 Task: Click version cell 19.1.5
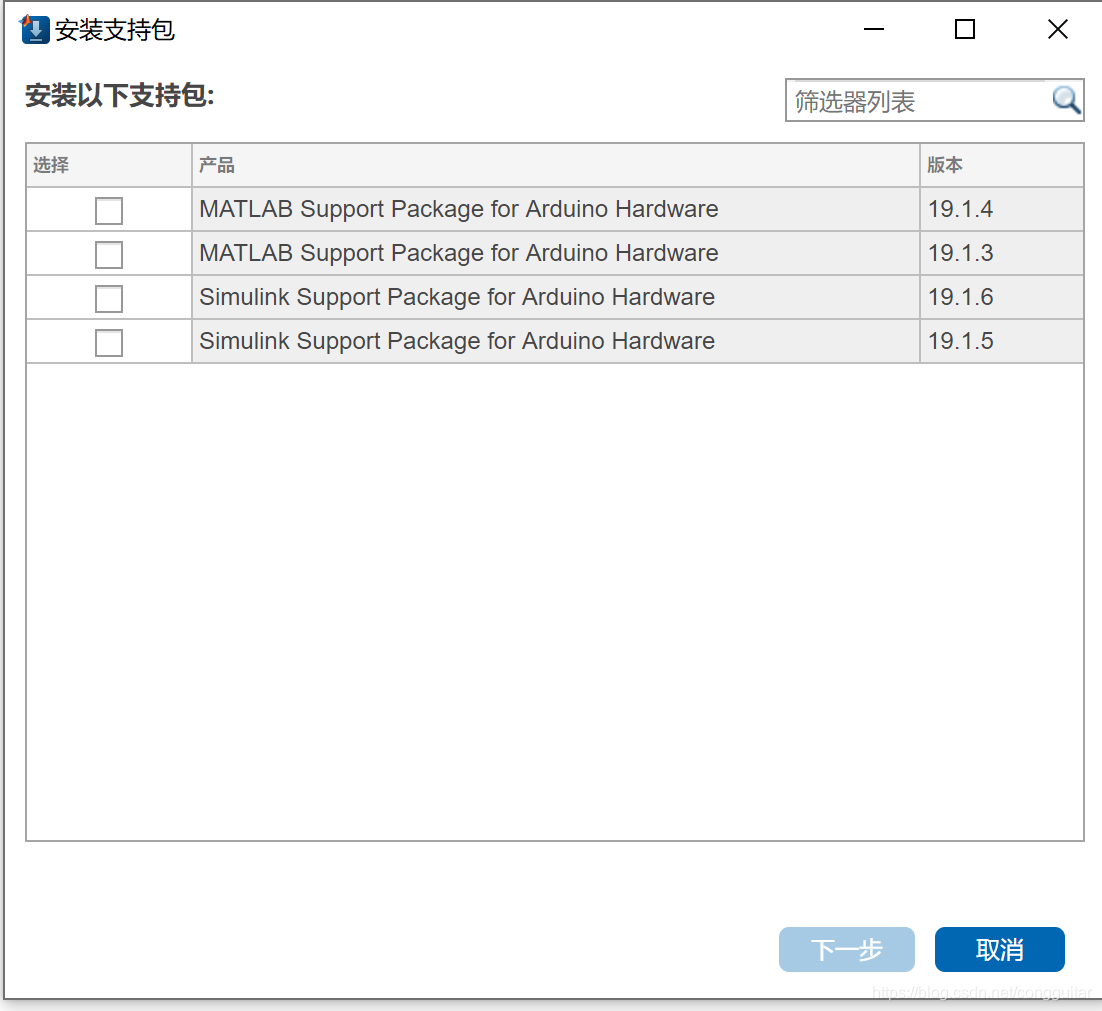coord(1001,341)
